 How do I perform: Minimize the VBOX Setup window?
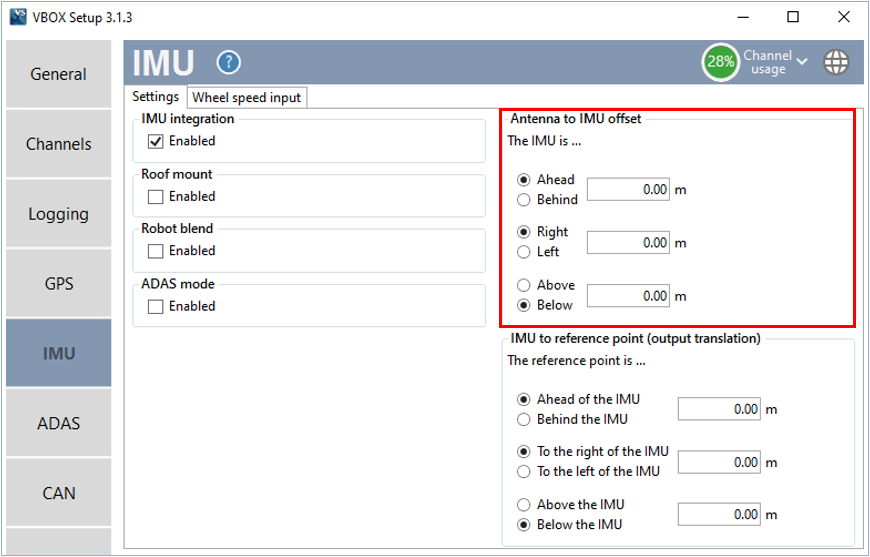(743, 17)
